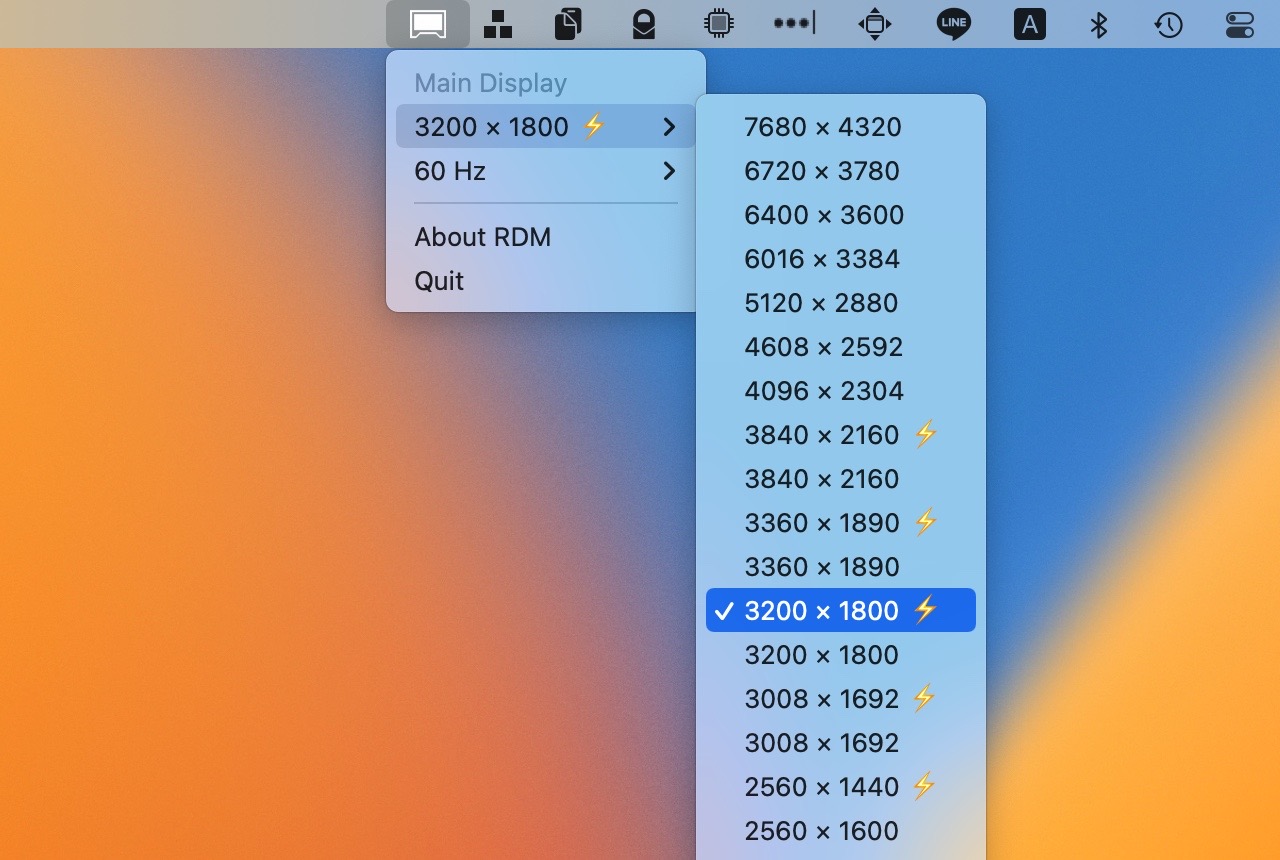Open Control Center toggles icon

pyautogui.click(x=1240, y=24)
